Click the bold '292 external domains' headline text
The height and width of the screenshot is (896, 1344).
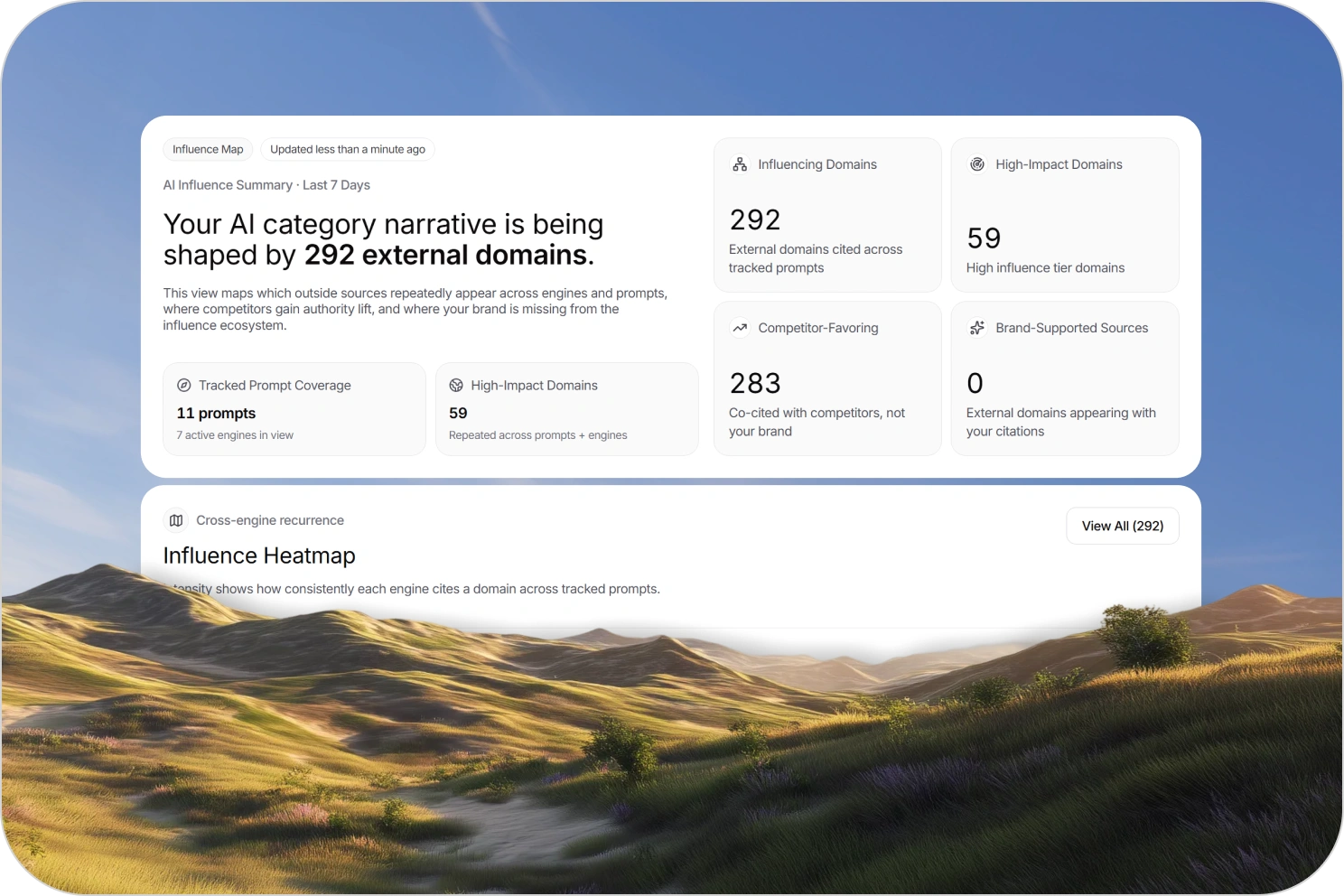tap(448, 256)
